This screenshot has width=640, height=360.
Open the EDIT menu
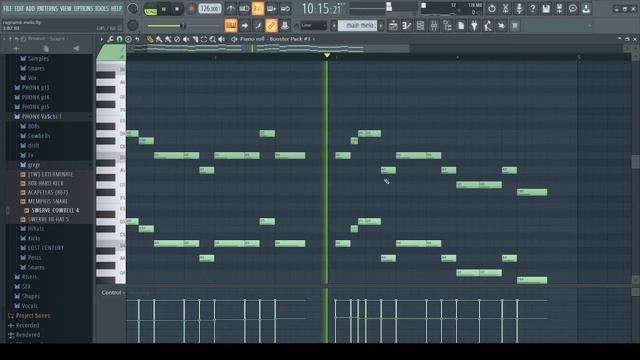pyautogui.click(x=19, y=9)
